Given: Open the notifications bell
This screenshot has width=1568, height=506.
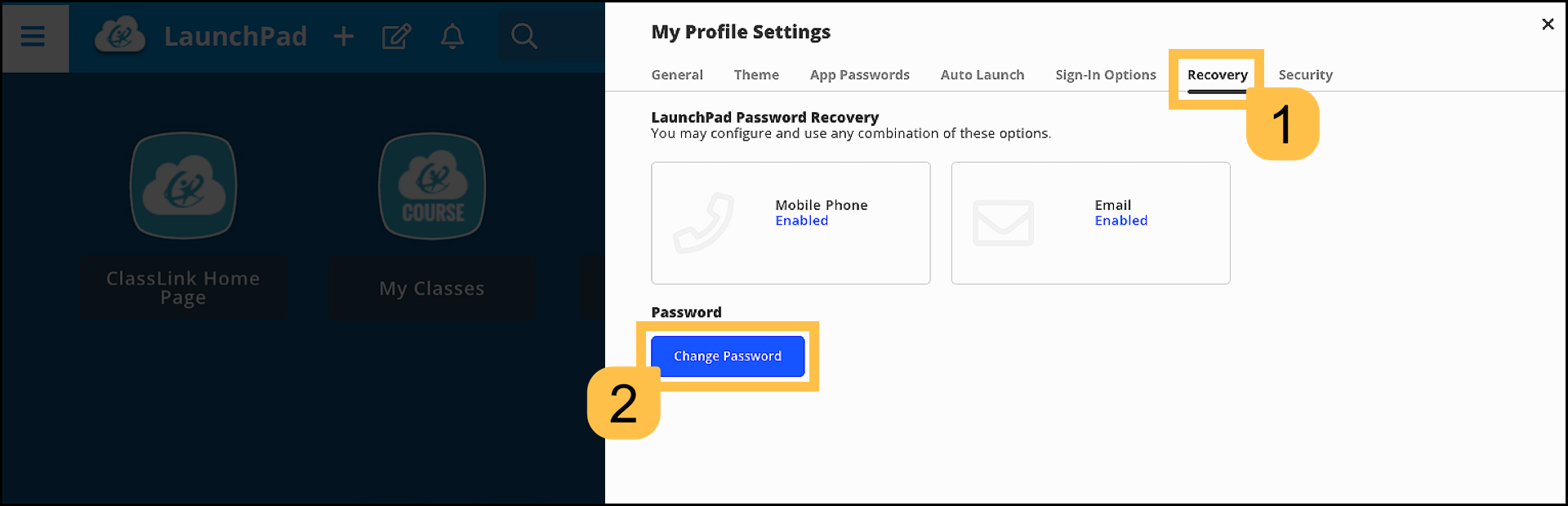Looking at the screenshot, I should (452, 36).
